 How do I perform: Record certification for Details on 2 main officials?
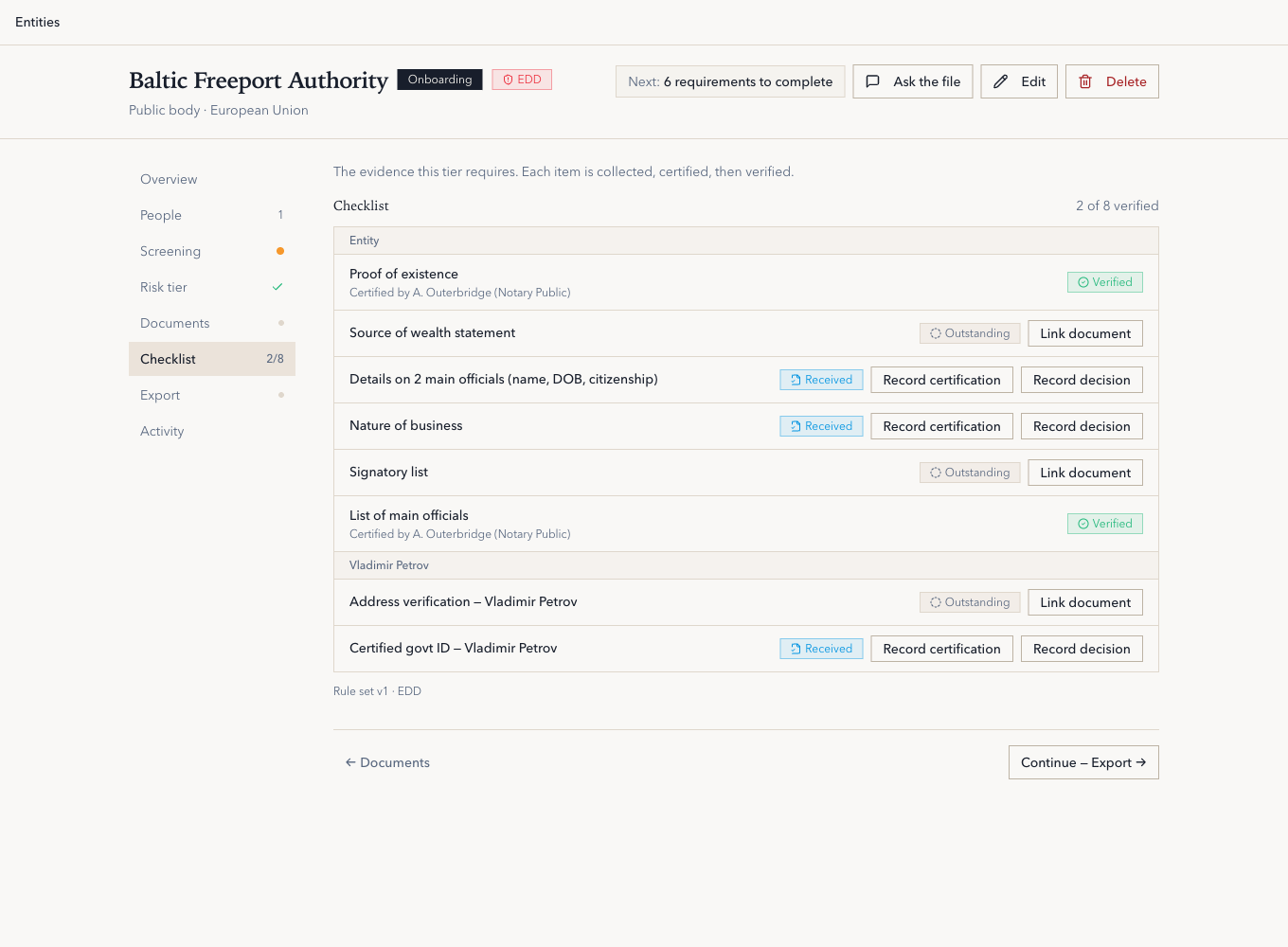pyautogui.click(x=941, y=380)
